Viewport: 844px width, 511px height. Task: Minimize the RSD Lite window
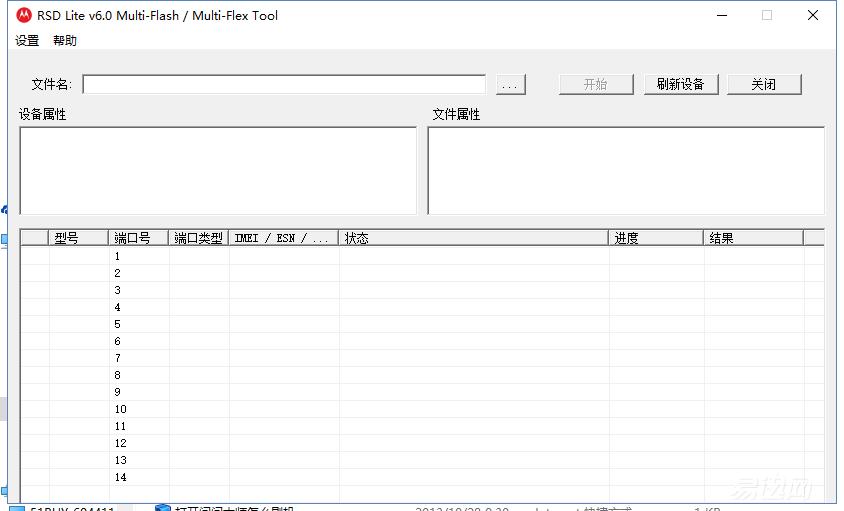(x=722, y=15)
